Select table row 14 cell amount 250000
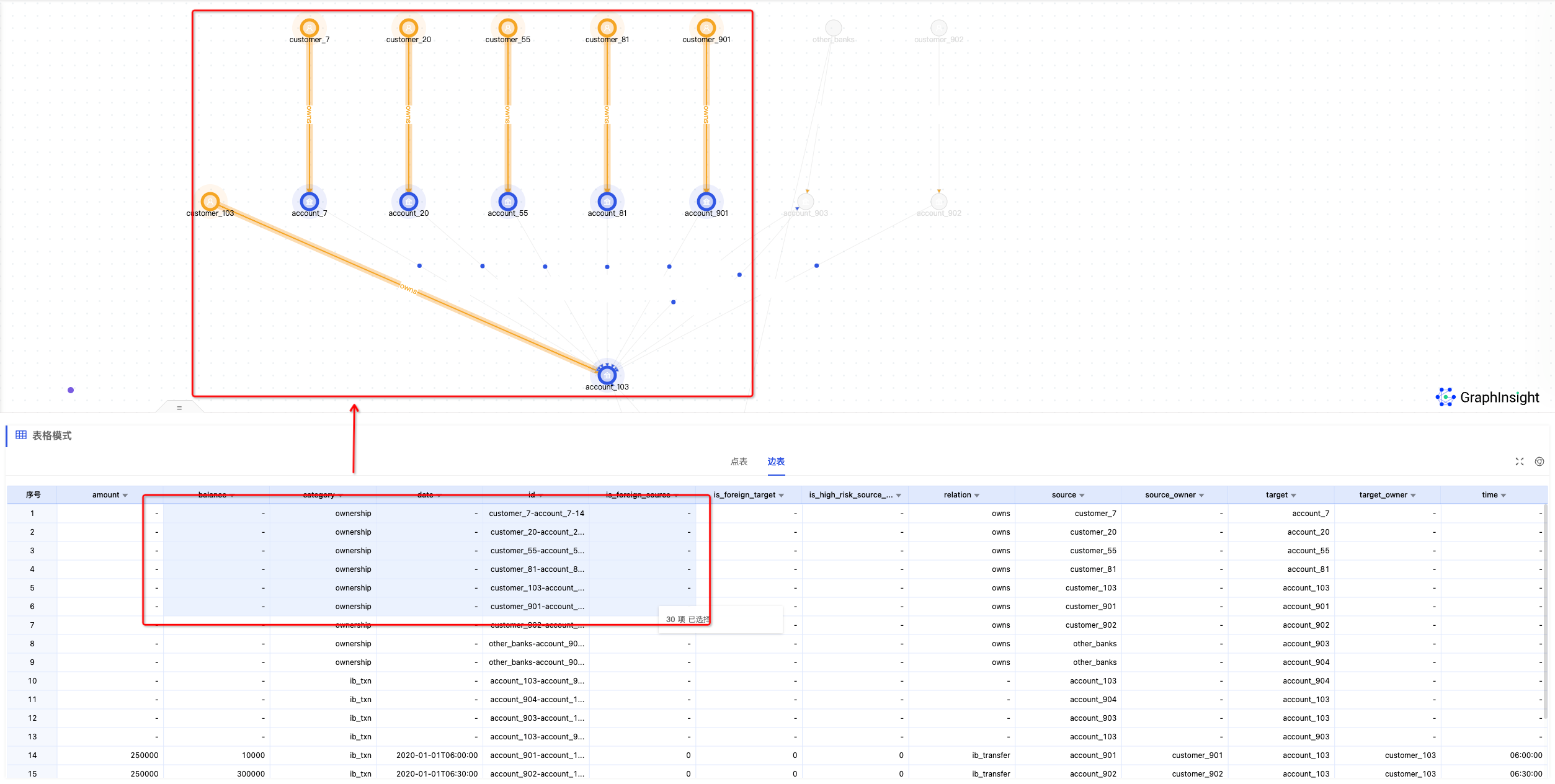The height and width of the screenshot is (784, 1555). click(x=144, y=755)
